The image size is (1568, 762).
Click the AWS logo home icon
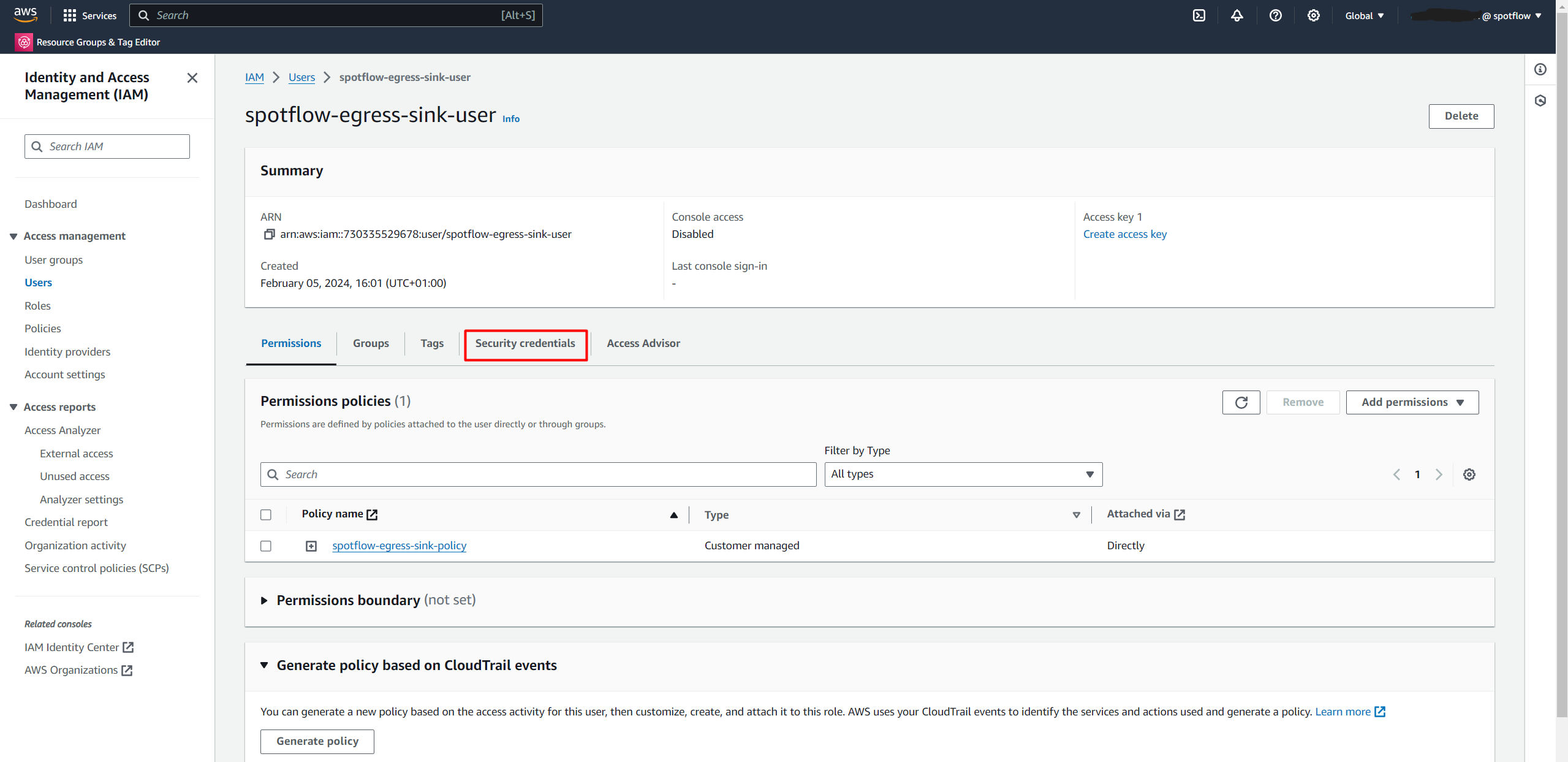(25, 15)
